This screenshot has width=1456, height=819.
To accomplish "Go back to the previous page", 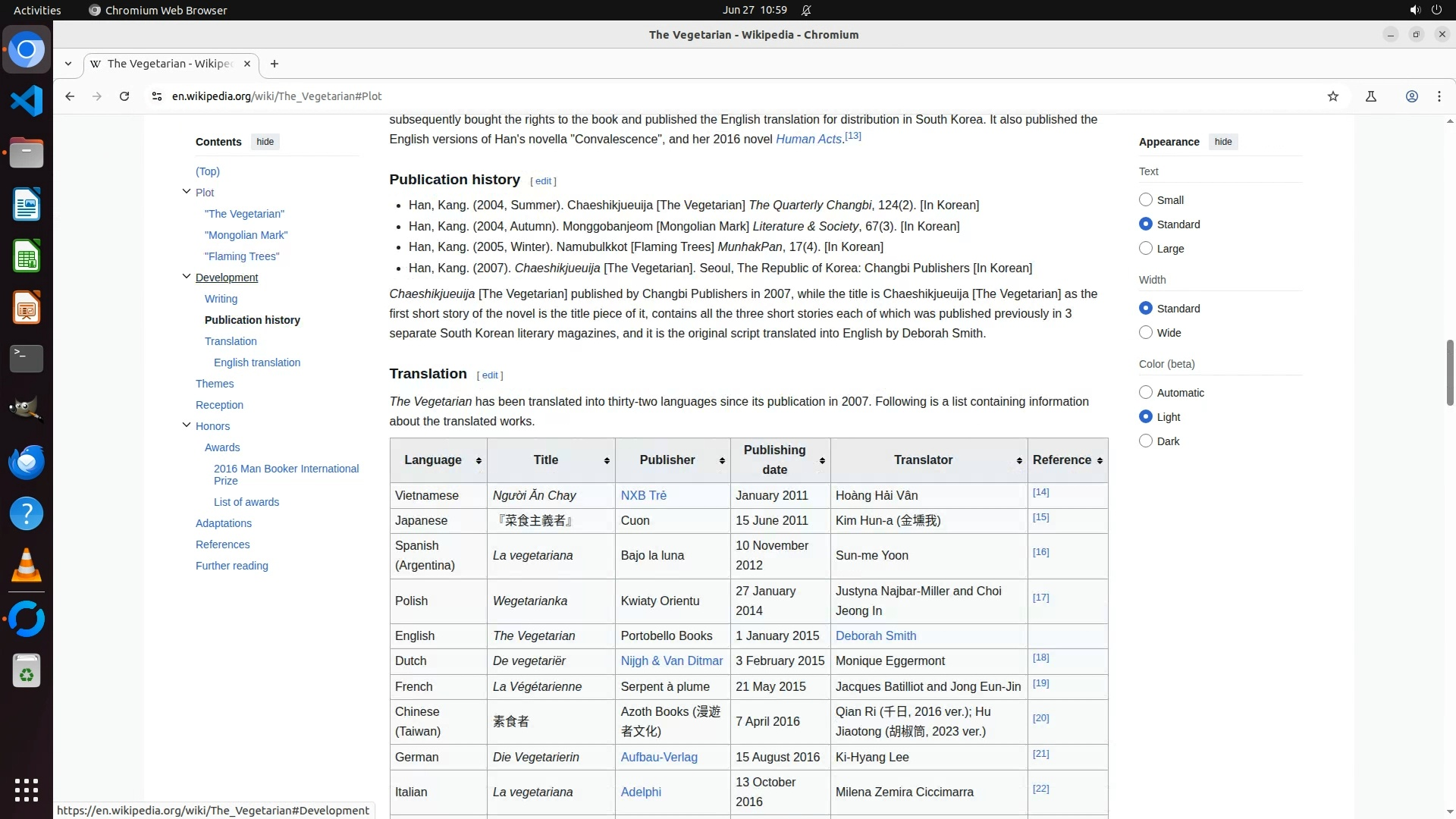I will (x=70, y=96).
